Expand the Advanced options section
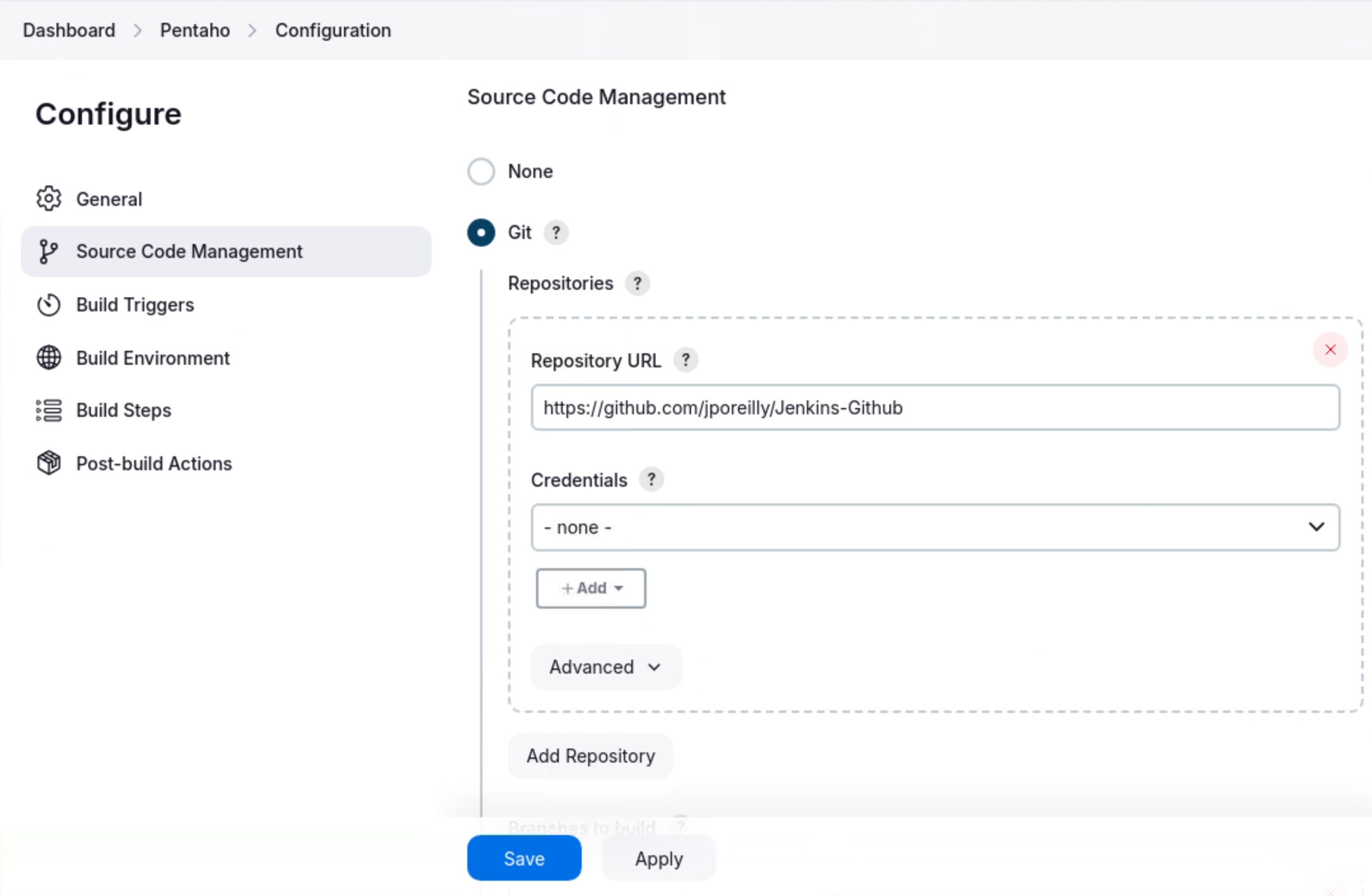Viewport: 1372px width, 896px height. (605, 667)
